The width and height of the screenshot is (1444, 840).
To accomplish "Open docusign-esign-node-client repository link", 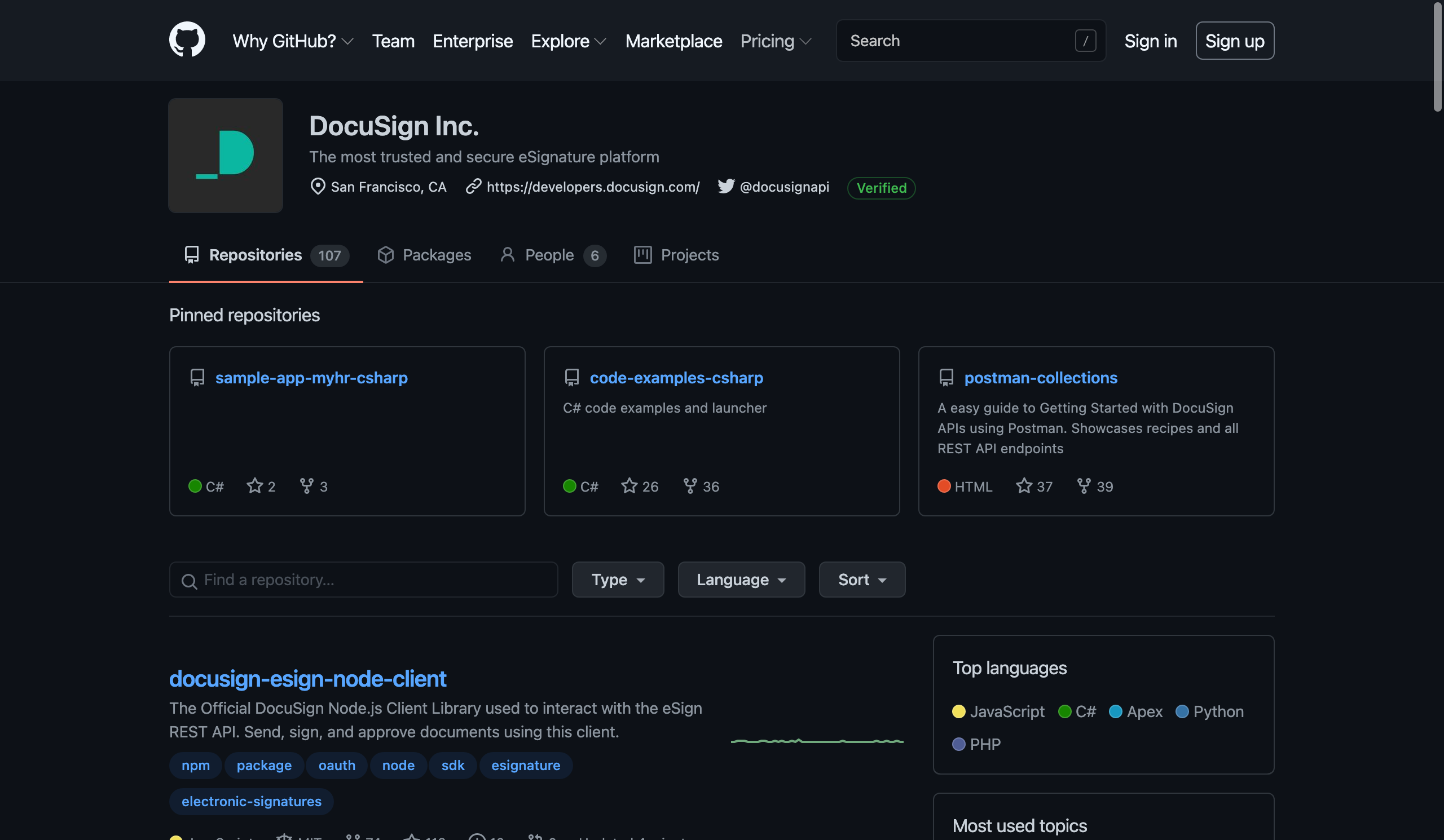I will 307,679.
